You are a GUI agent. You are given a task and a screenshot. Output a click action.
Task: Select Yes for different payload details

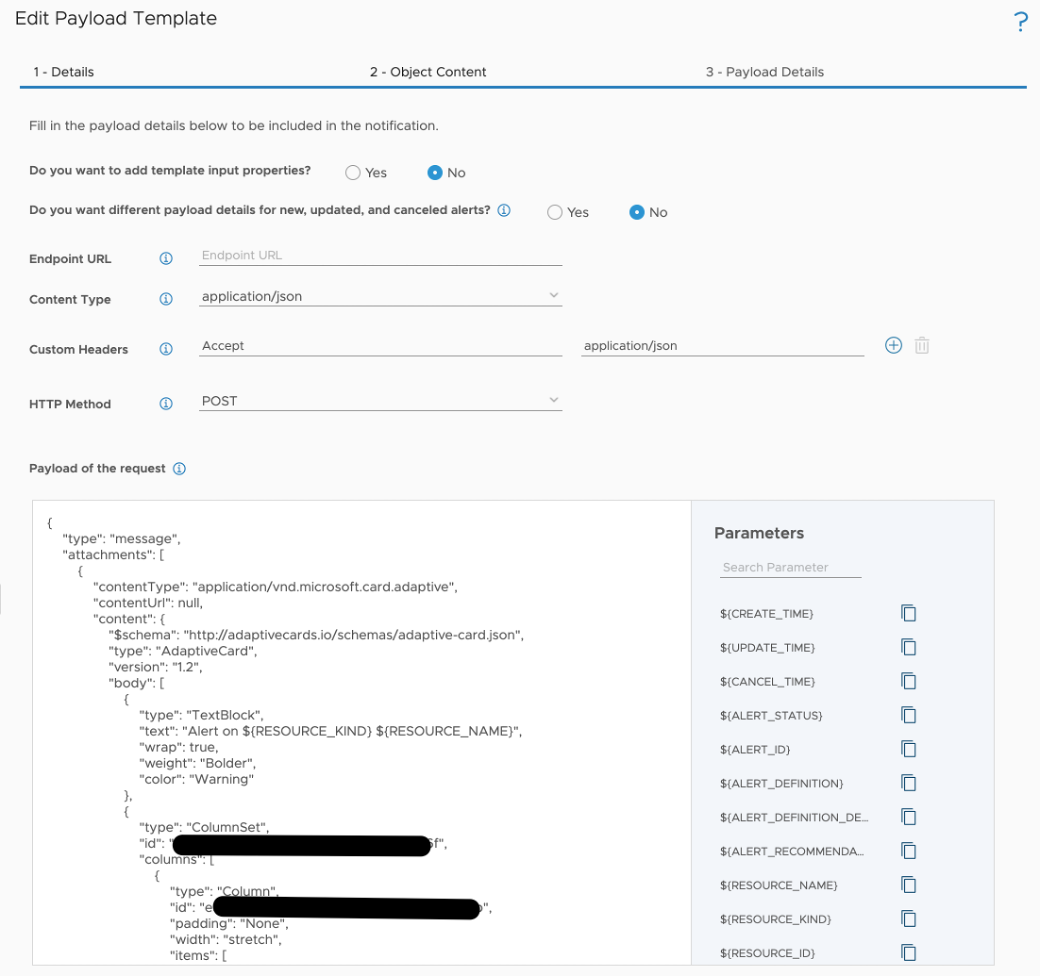pos(554,212)
